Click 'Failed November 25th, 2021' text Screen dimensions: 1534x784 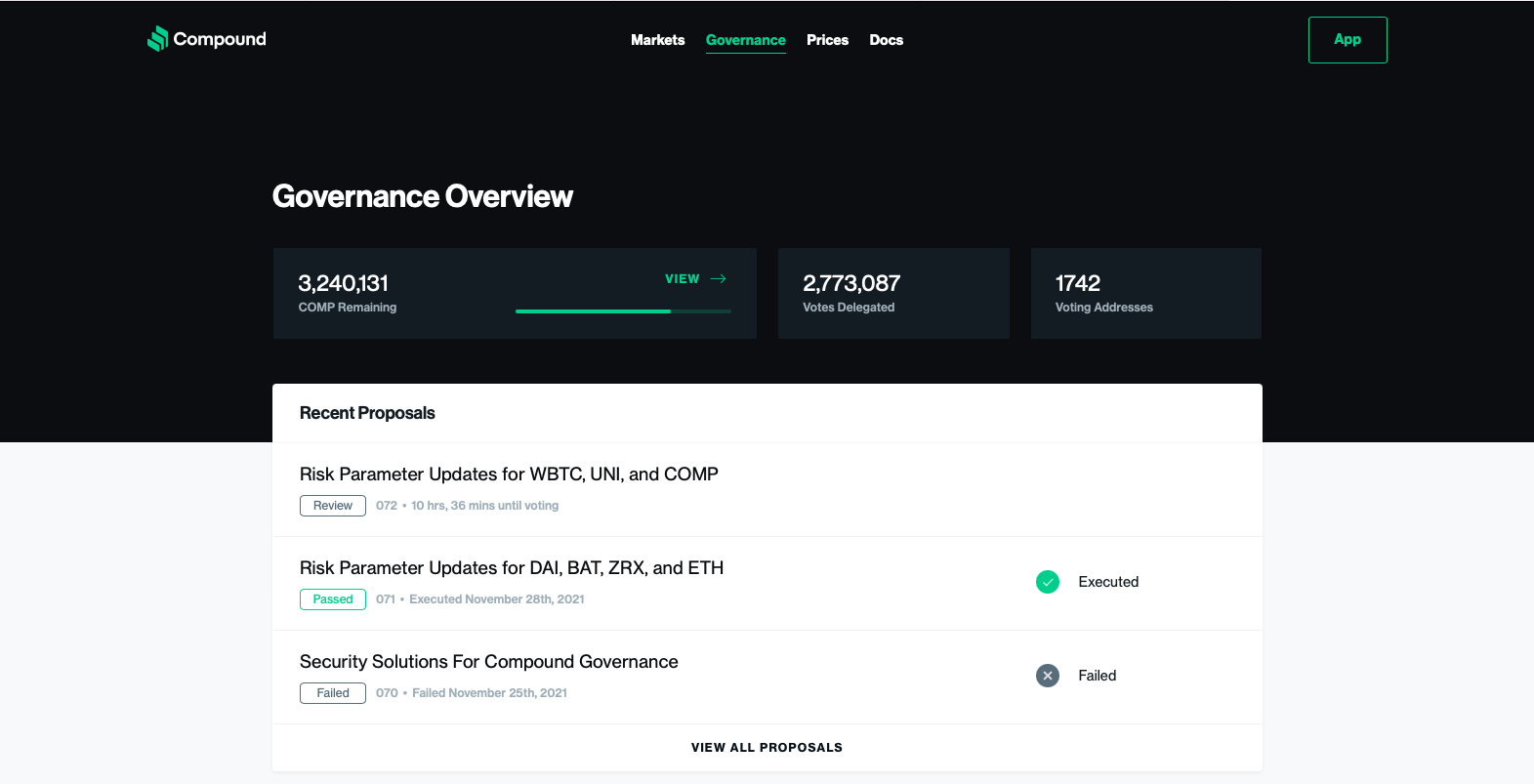(x=490, y=693)
